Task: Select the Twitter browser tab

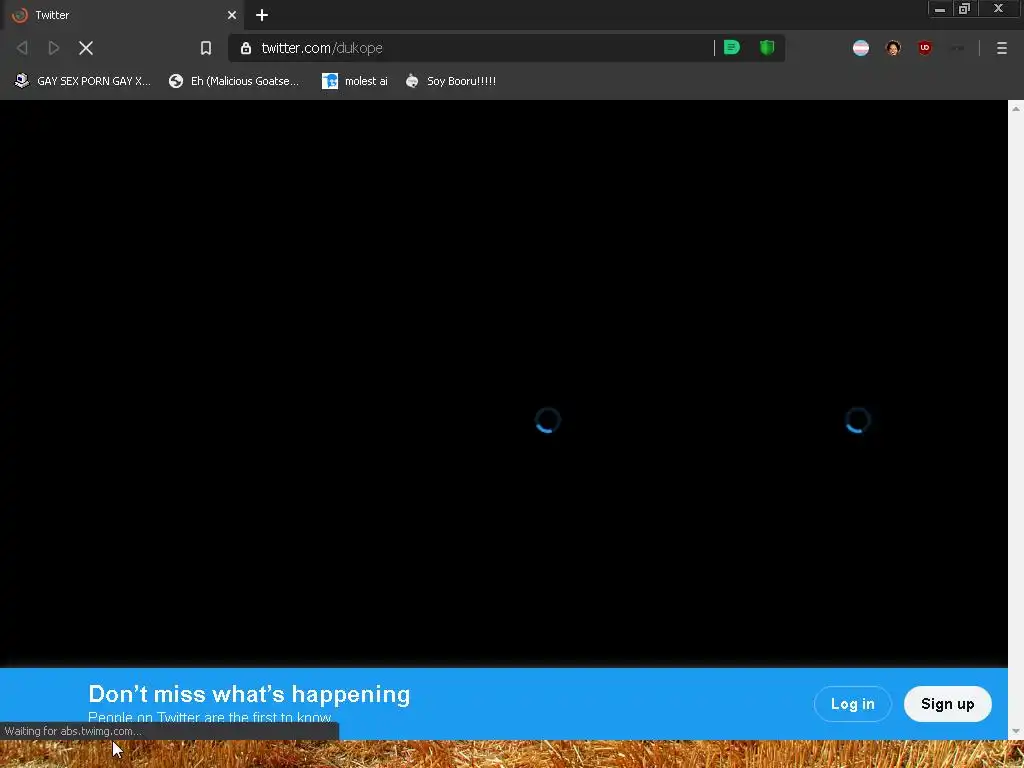Action: click(122, 15)
